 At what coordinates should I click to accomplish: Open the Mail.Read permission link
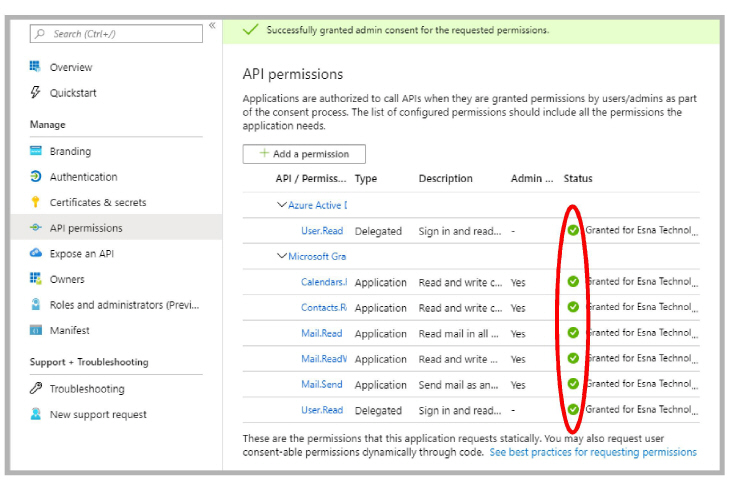[x=322, y=333]
